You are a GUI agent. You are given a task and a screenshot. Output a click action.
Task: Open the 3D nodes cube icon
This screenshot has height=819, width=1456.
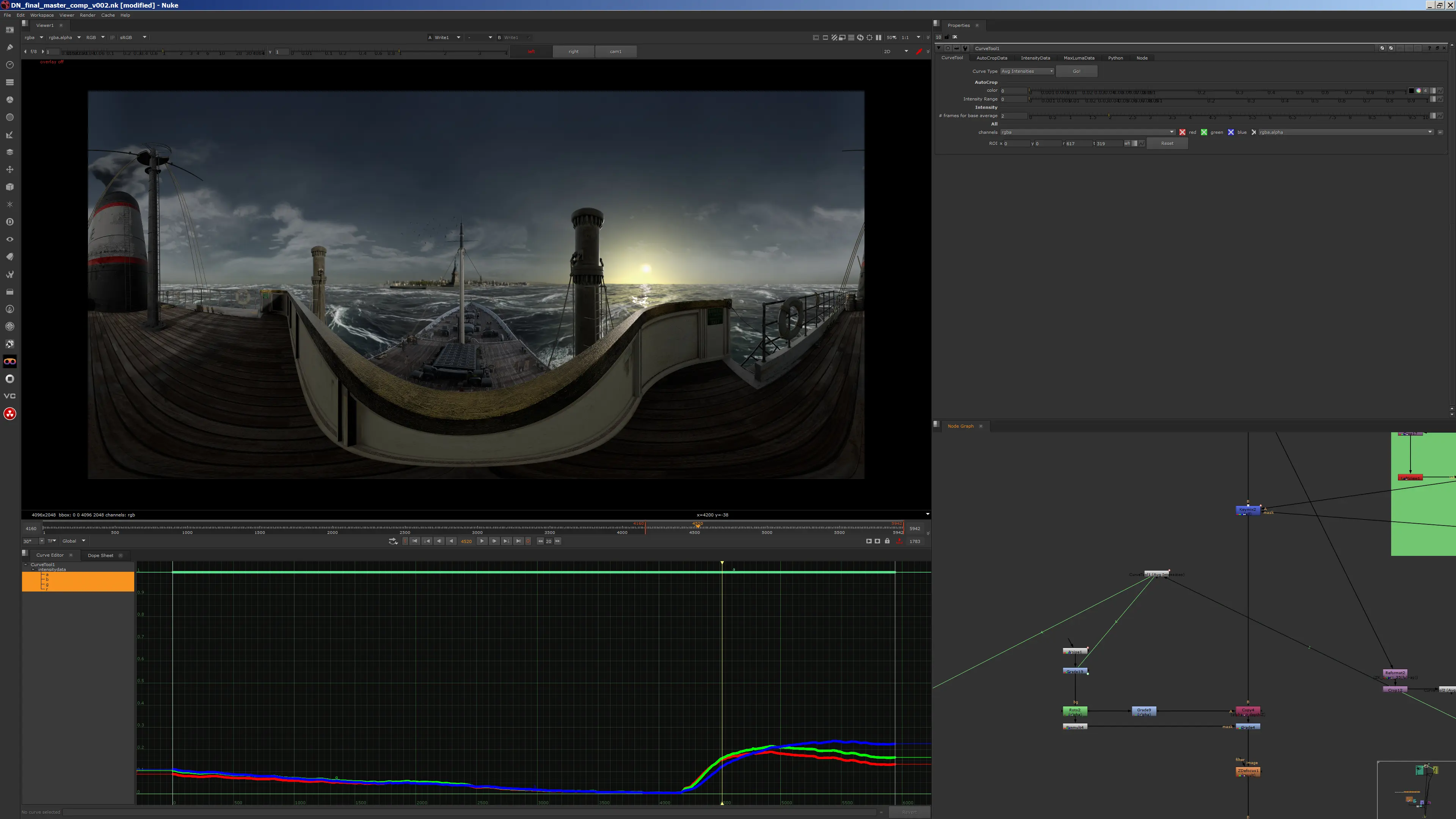pos(9,187)
